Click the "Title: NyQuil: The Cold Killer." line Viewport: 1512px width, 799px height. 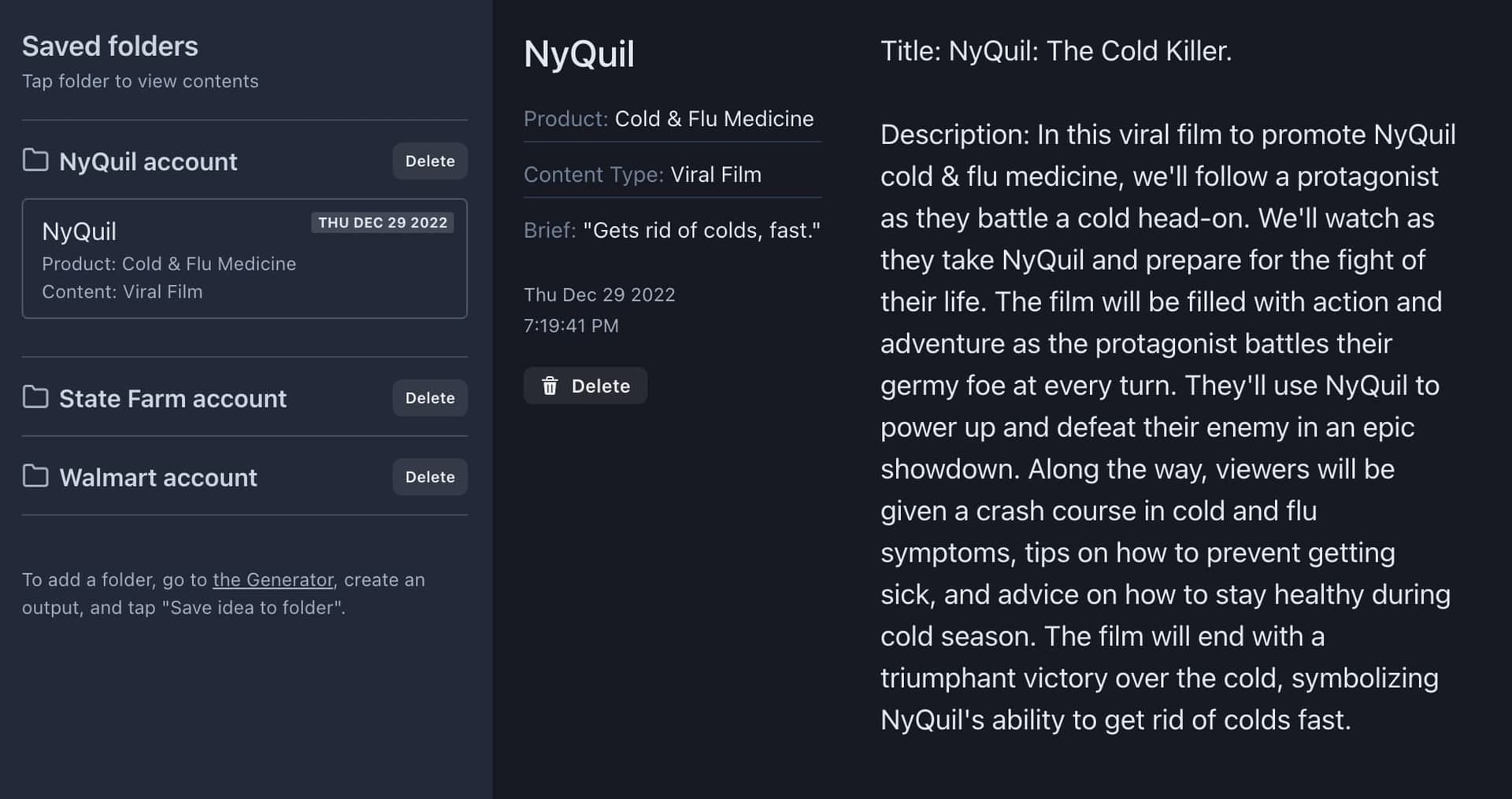pos(1055,51)
